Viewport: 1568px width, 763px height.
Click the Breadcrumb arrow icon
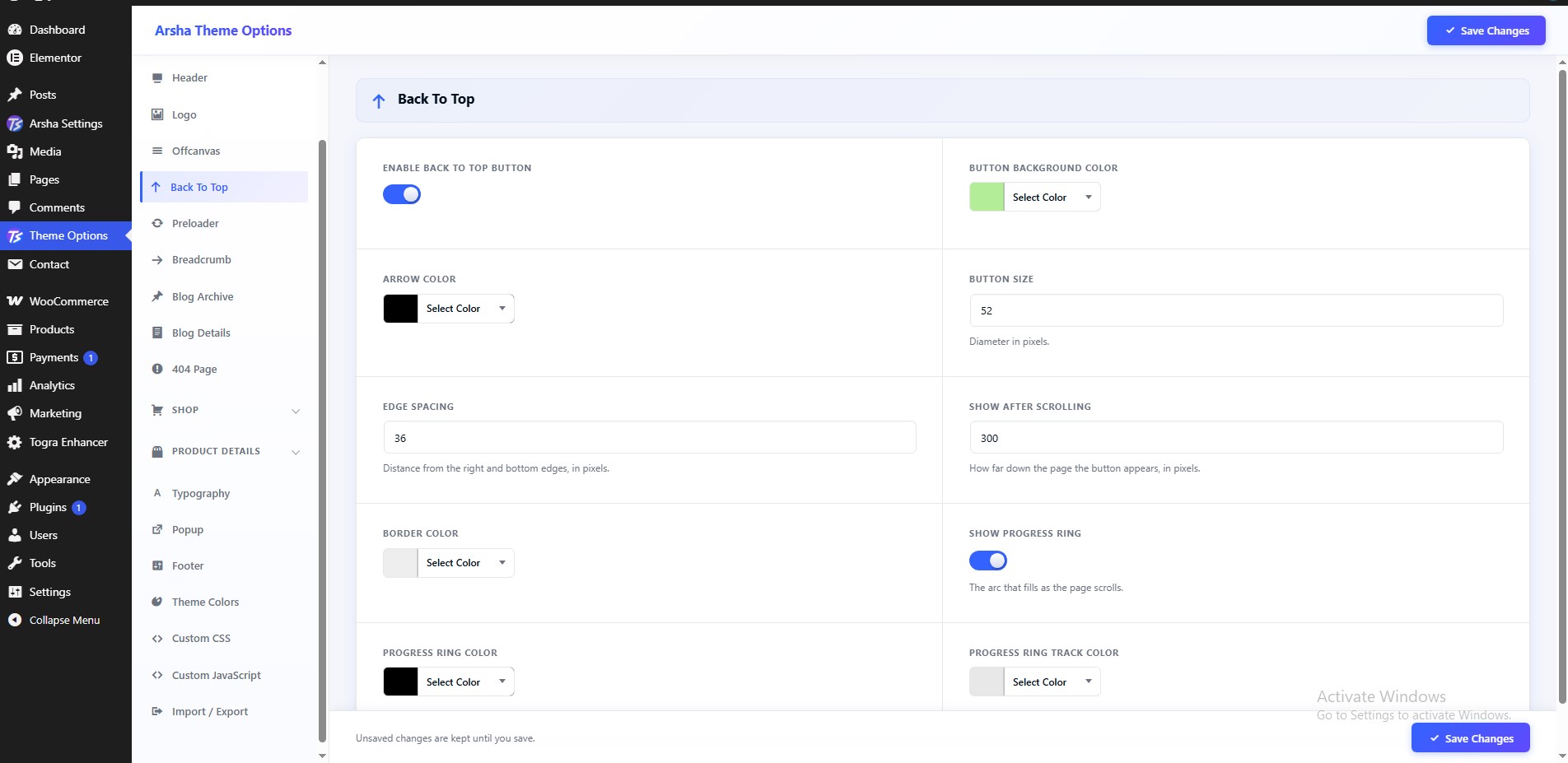click(x=157, y=260)
